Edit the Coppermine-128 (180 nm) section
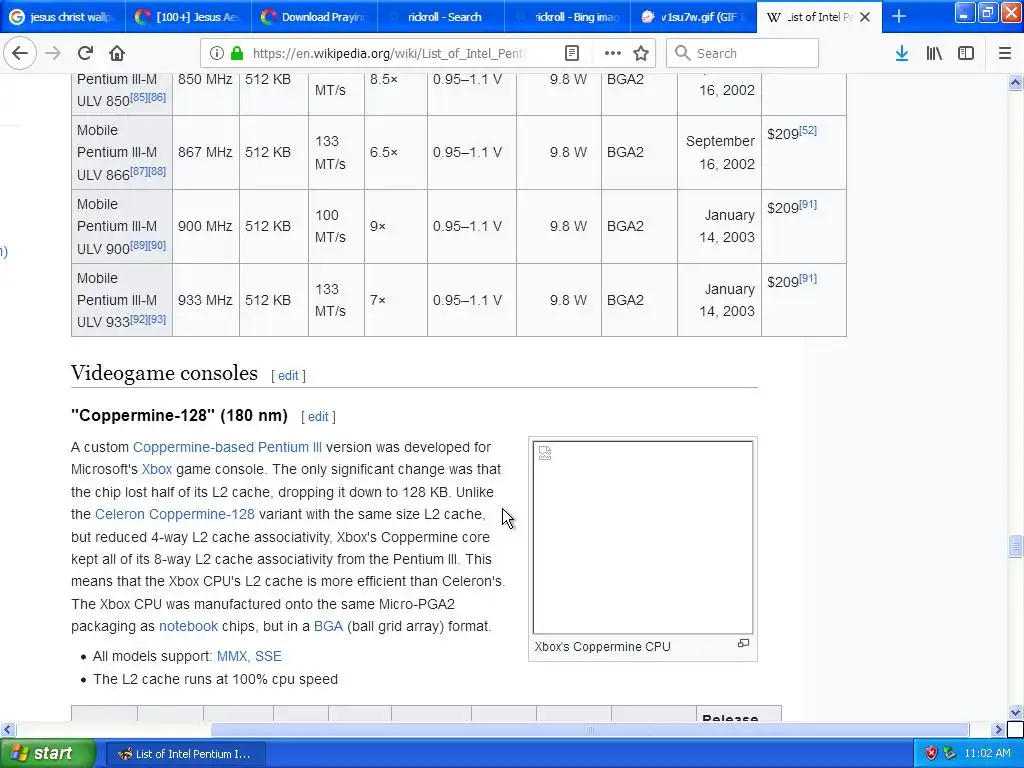 click(318, 417)
